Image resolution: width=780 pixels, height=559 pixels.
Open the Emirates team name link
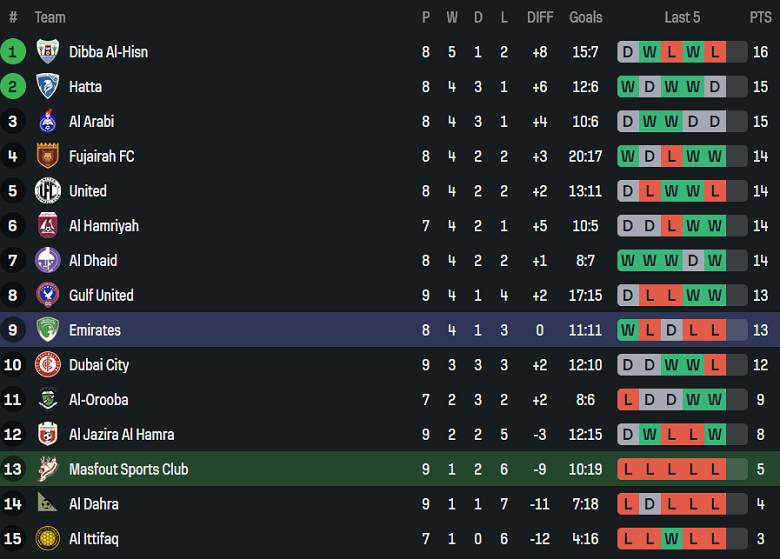click(95, 330)
